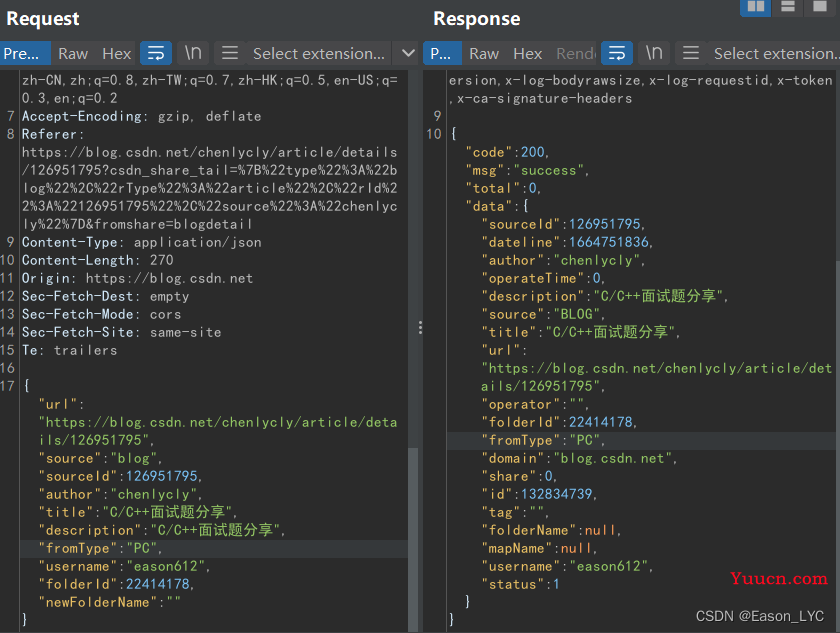Open the Request Select extension dropdown
The image size is (840, 633).
[x=319, y=54]
